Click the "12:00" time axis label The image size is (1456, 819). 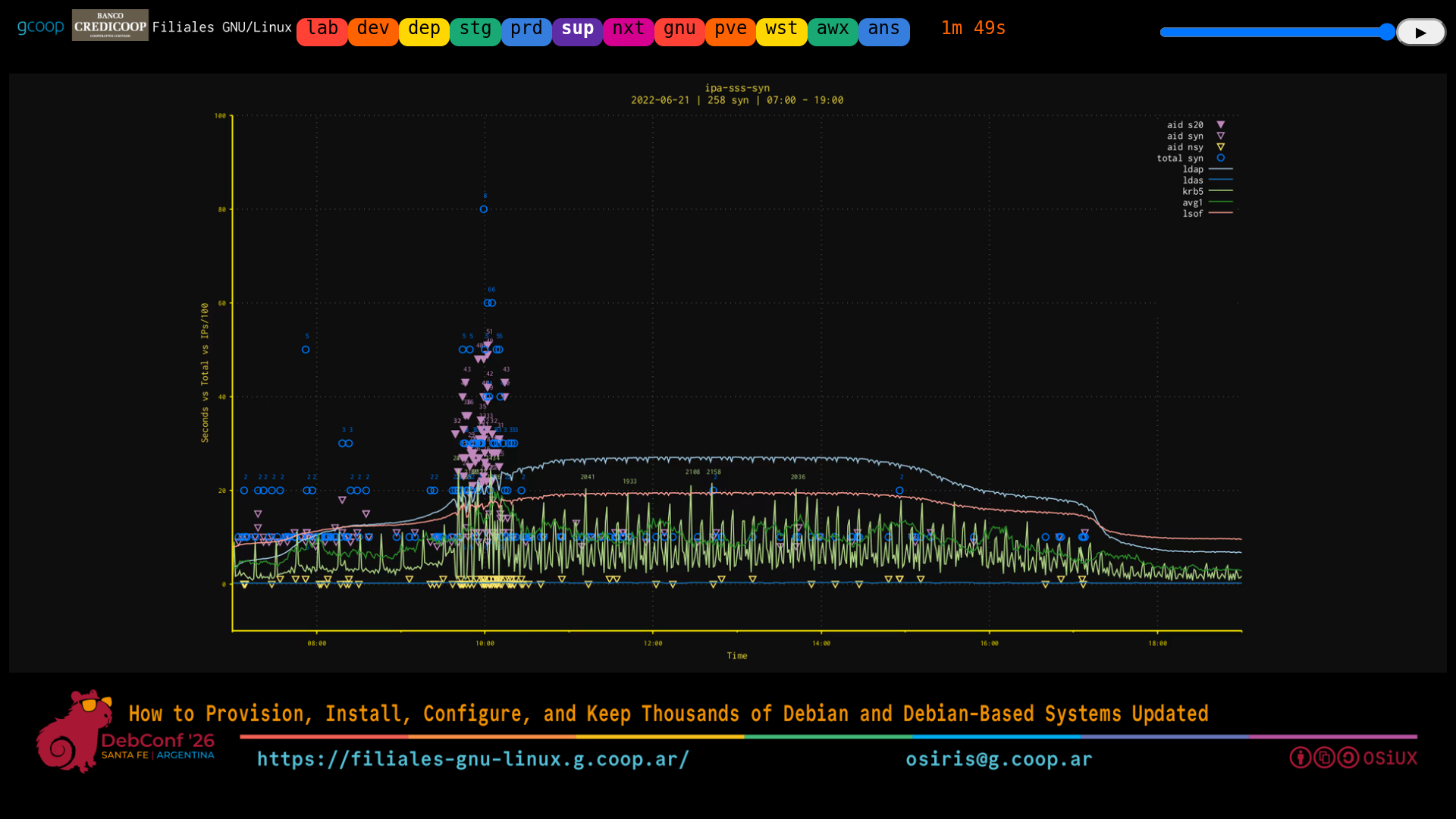click(x=653, y=643)
